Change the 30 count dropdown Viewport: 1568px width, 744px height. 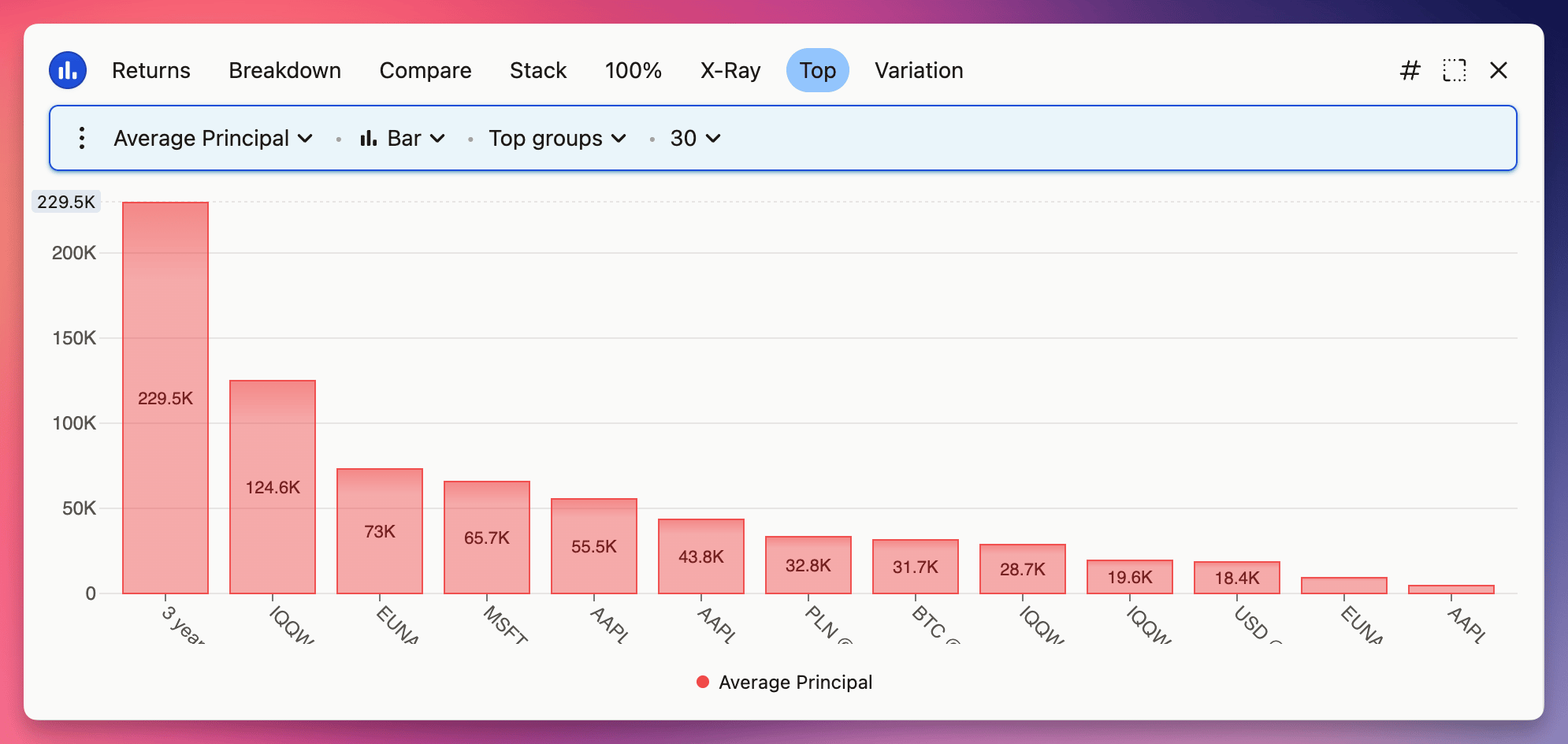[696, 138]
